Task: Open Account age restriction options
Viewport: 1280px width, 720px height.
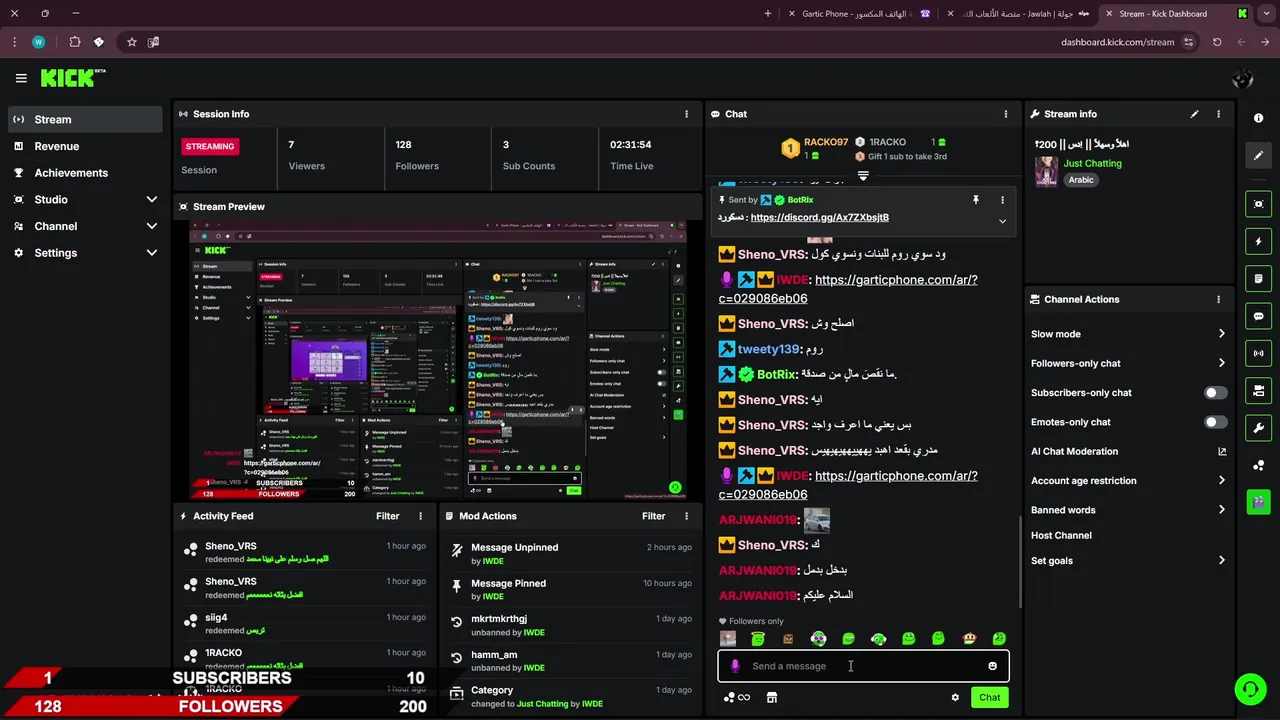Action: click(x=1128, y=481)
